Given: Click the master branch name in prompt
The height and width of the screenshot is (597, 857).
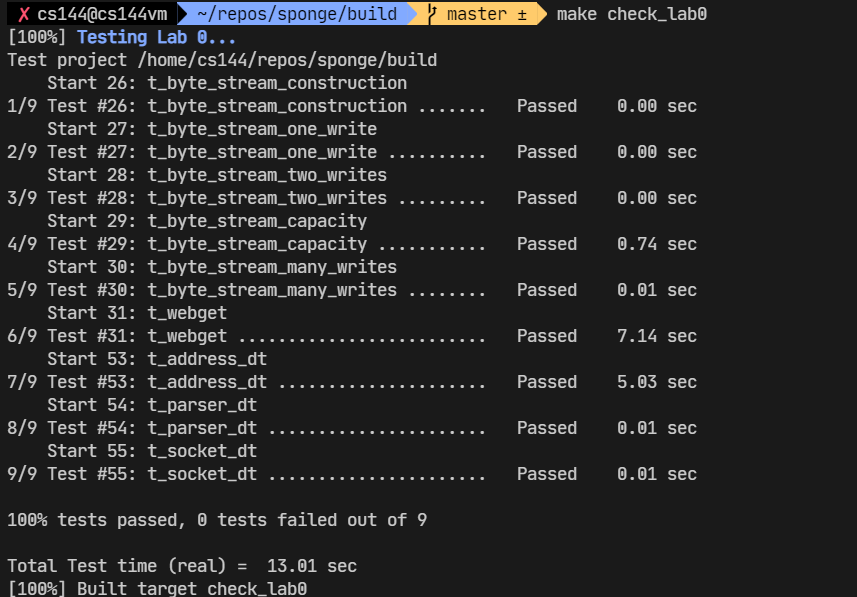Looking at the screenshot, I should pos(476,14).
